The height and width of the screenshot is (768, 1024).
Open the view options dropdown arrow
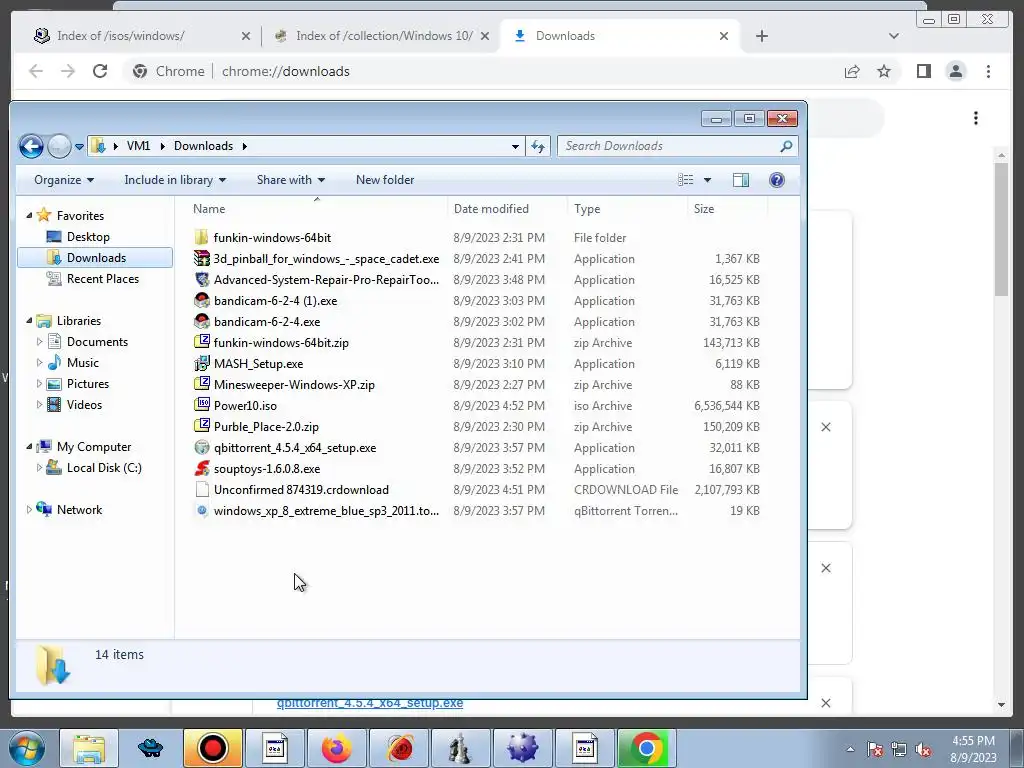[x=707, y=180]
